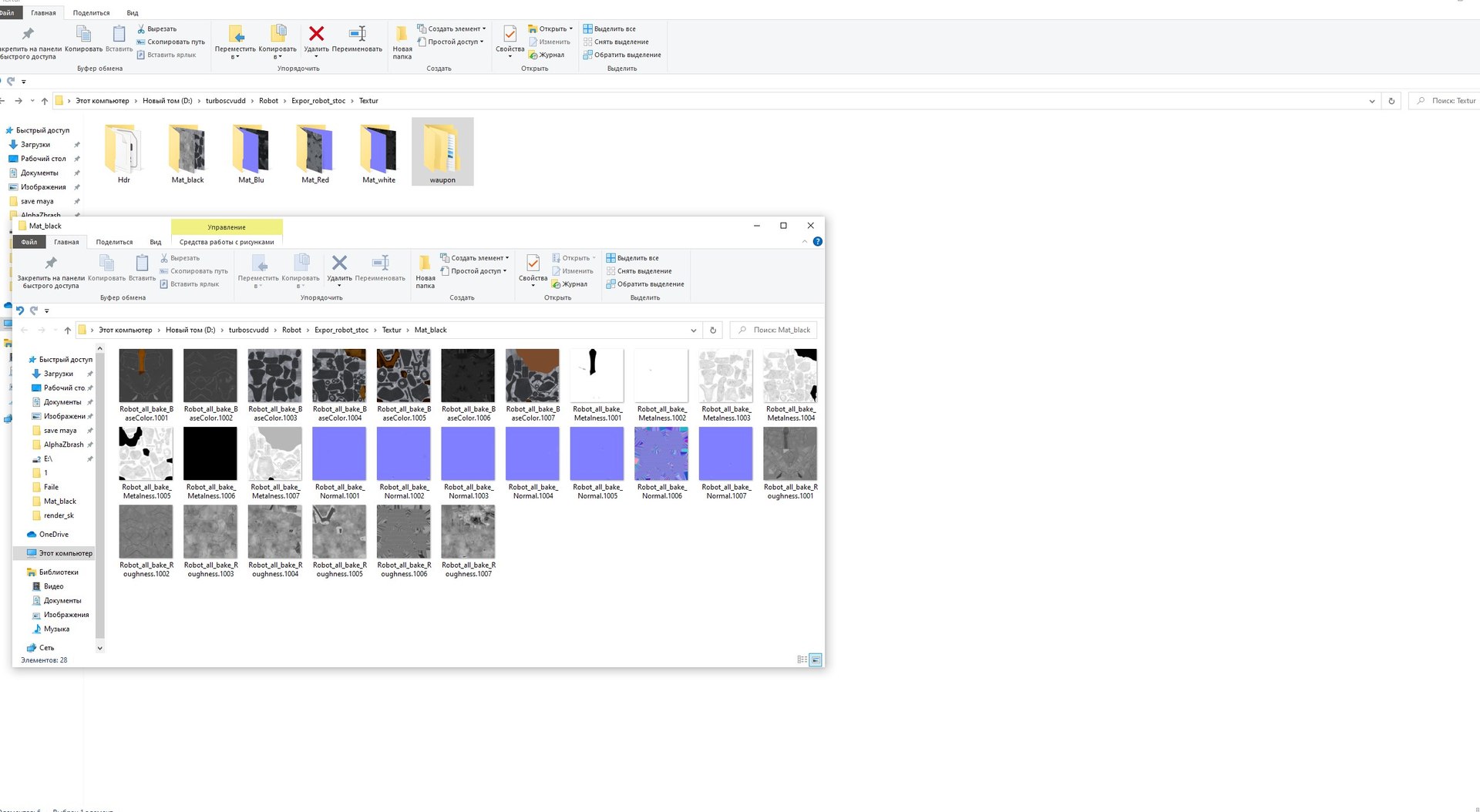Click Загрузки in Textur window navigation pane
The image size is (1480, 812).
tap(35, 144)
